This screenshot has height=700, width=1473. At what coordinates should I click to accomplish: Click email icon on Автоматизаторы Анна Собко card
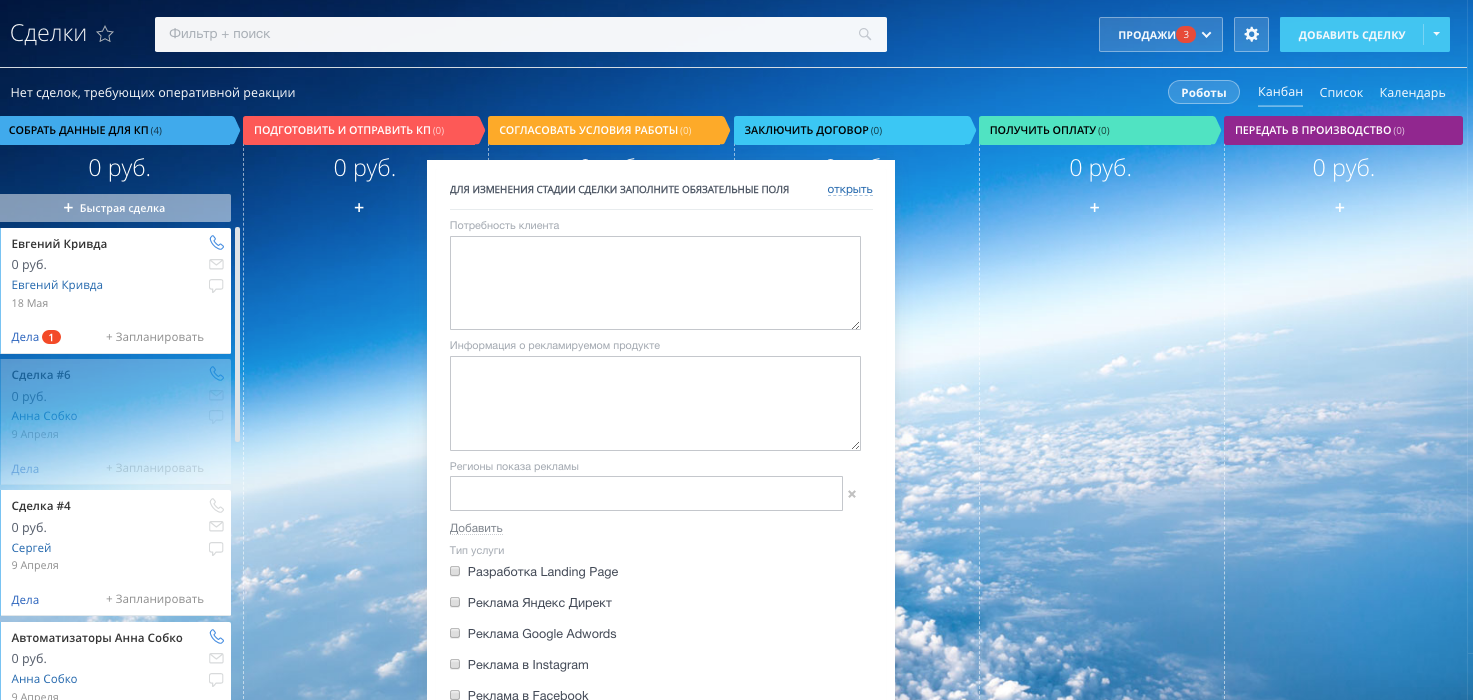click(216, 658)
